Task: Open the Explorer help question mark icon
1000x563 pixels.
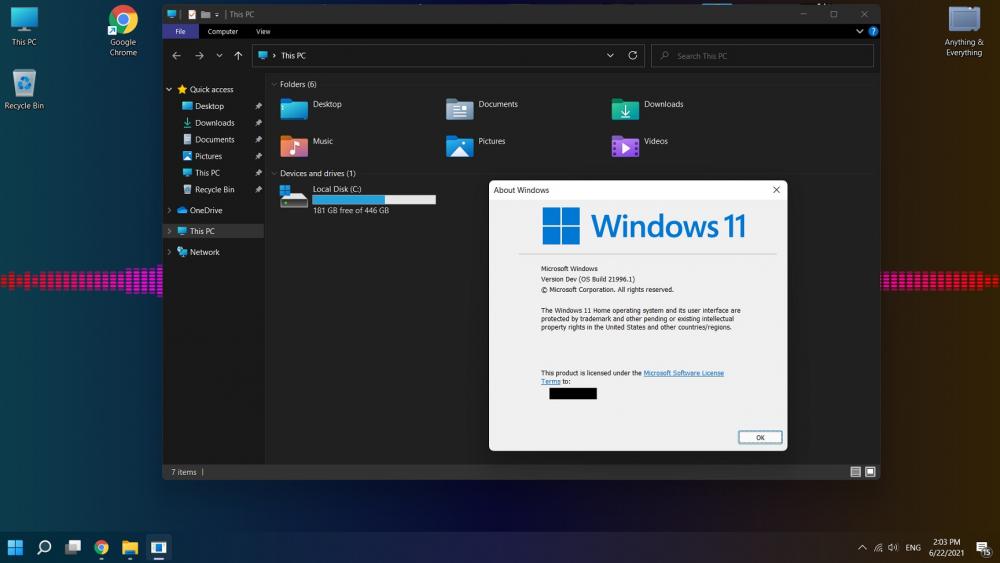Action: [873, 31]
